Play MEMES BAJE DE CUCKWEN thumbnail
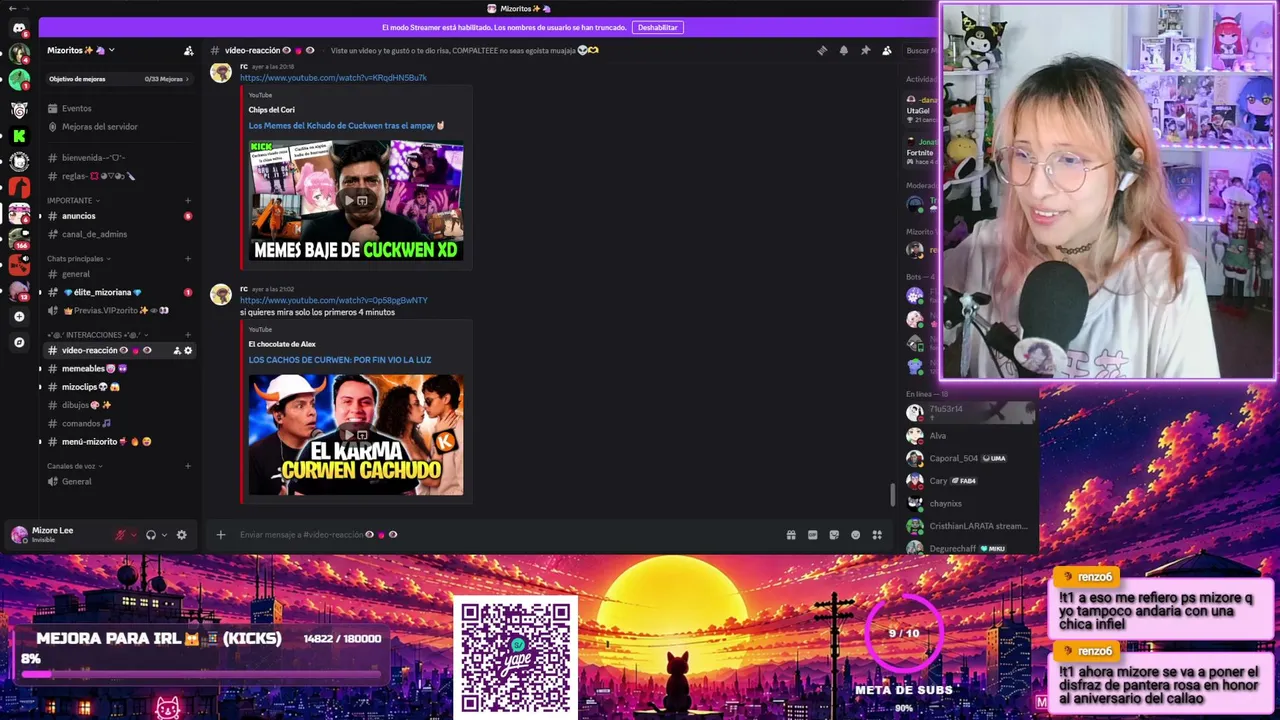The height and width of the screenshot is (720, 1280). click(x=356, y=201)
